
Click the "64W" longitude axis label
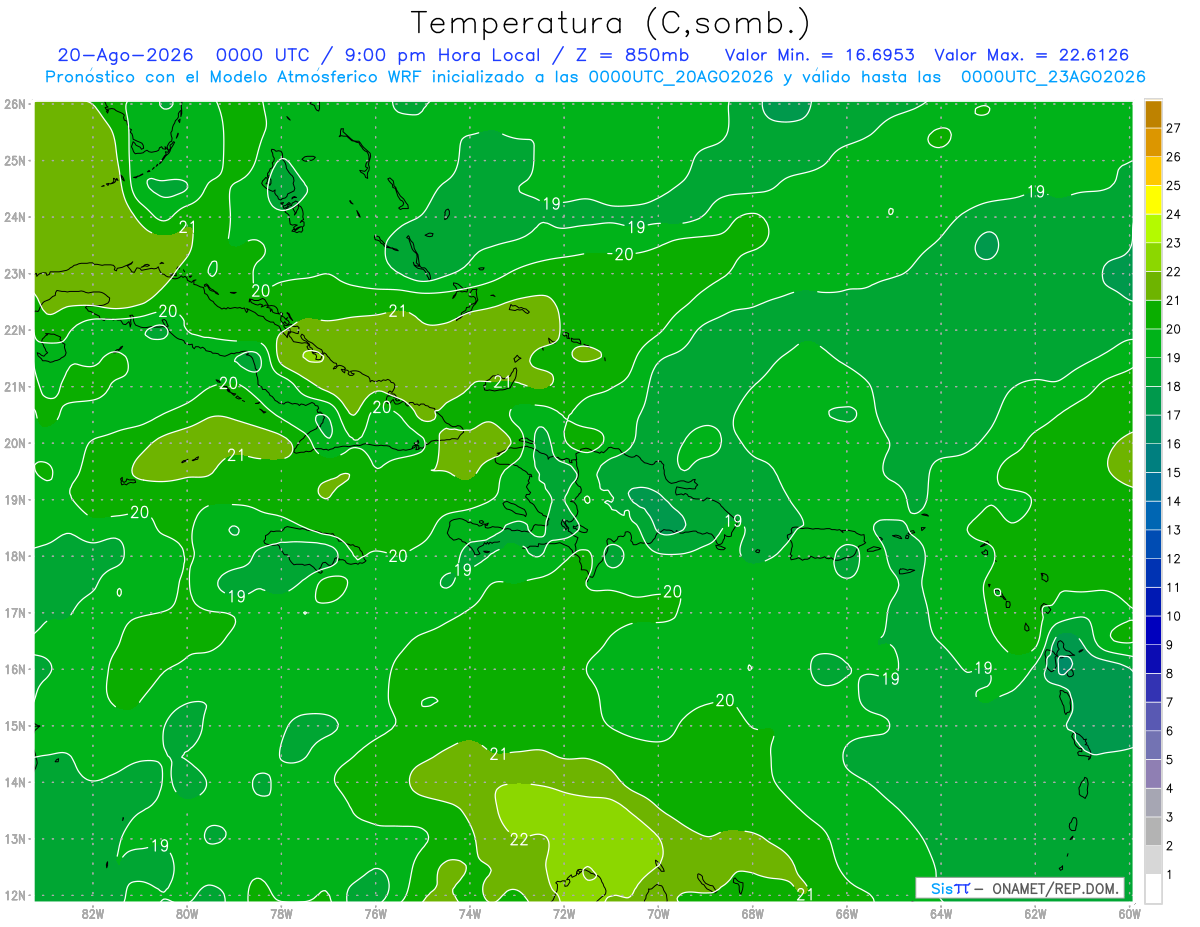(x=941, y=913)
